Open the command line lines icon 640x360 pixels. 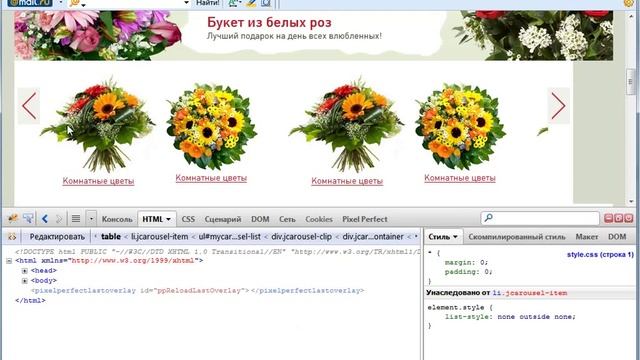(76, 219)
